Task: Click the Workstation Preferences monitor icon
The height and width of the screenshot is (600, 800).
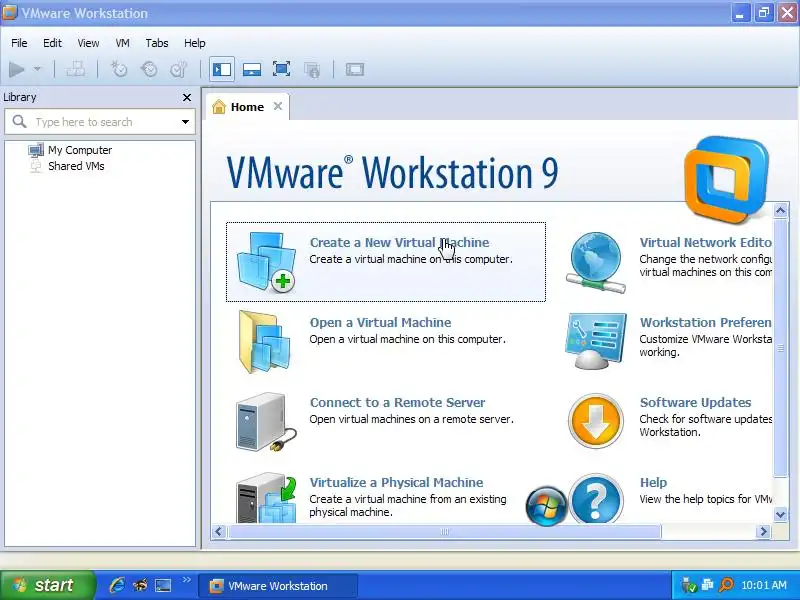Action: pyautogui.click(x=595, y=341)
